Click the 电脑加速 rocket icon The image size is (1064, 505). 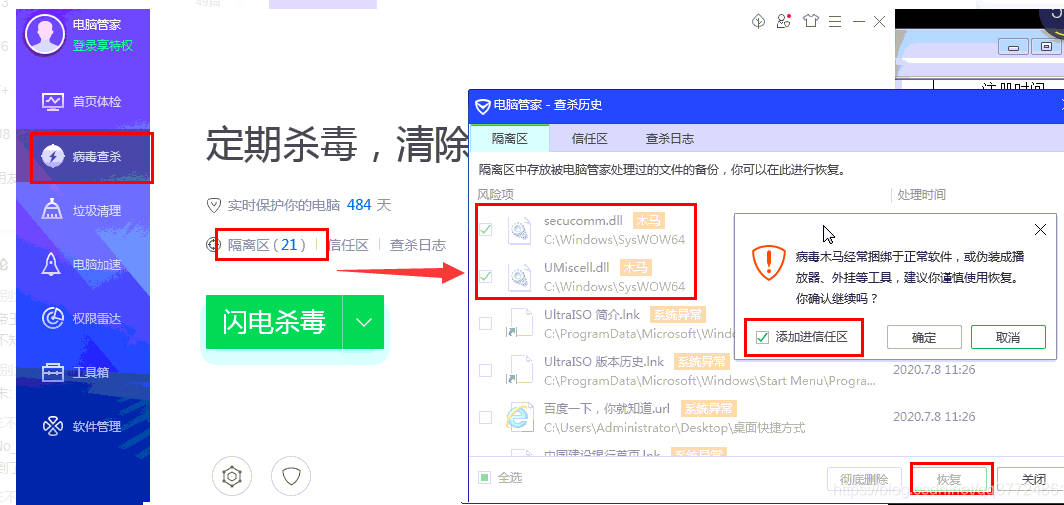coord(52,264)
